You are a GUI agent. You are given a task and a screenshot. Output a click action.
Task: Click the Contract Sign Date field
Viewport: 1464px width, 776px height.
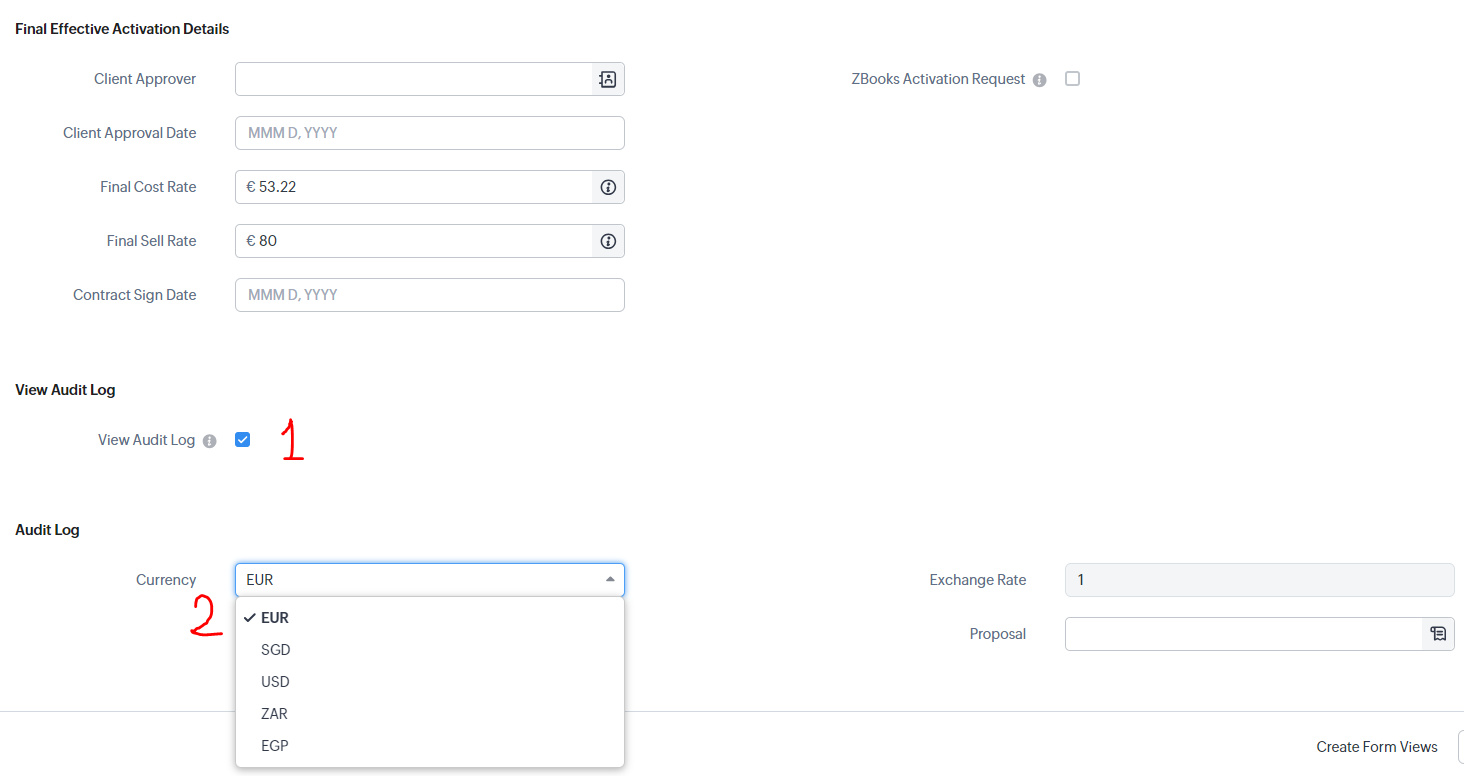tap(429, 295)
